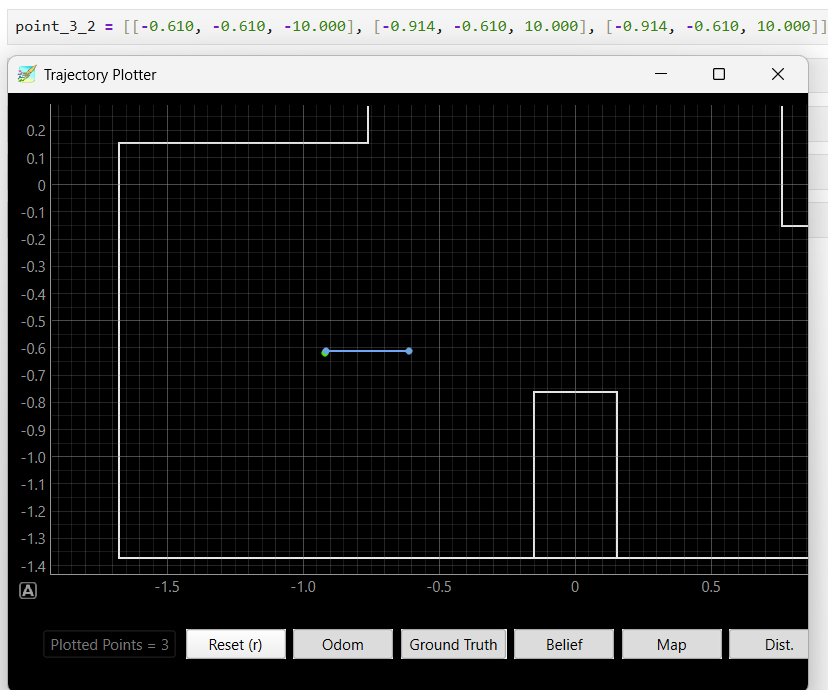This screenshot has width=828, height=690.
Task: Minimize the Trajectory Plotter window
Action: pos(661,74)
